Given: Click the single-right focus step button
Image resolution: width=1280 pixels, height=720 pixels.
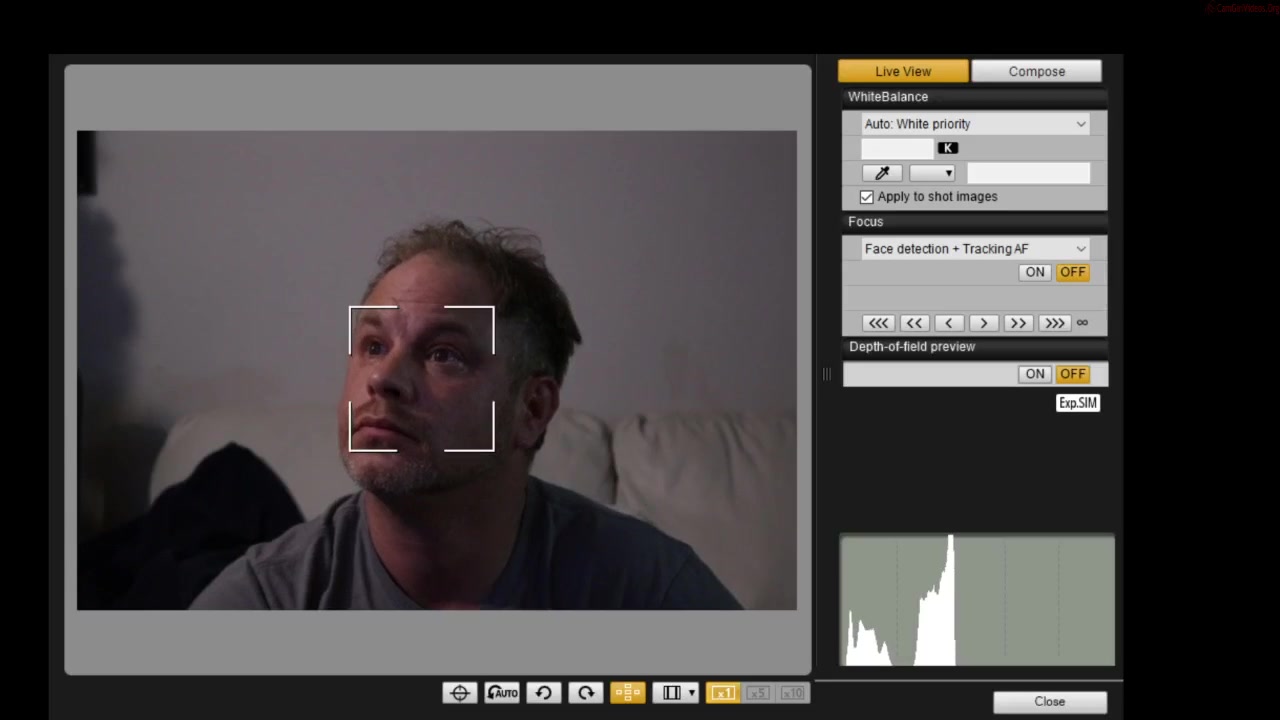Looking at the screenshot, I should (x=984, y=323).
